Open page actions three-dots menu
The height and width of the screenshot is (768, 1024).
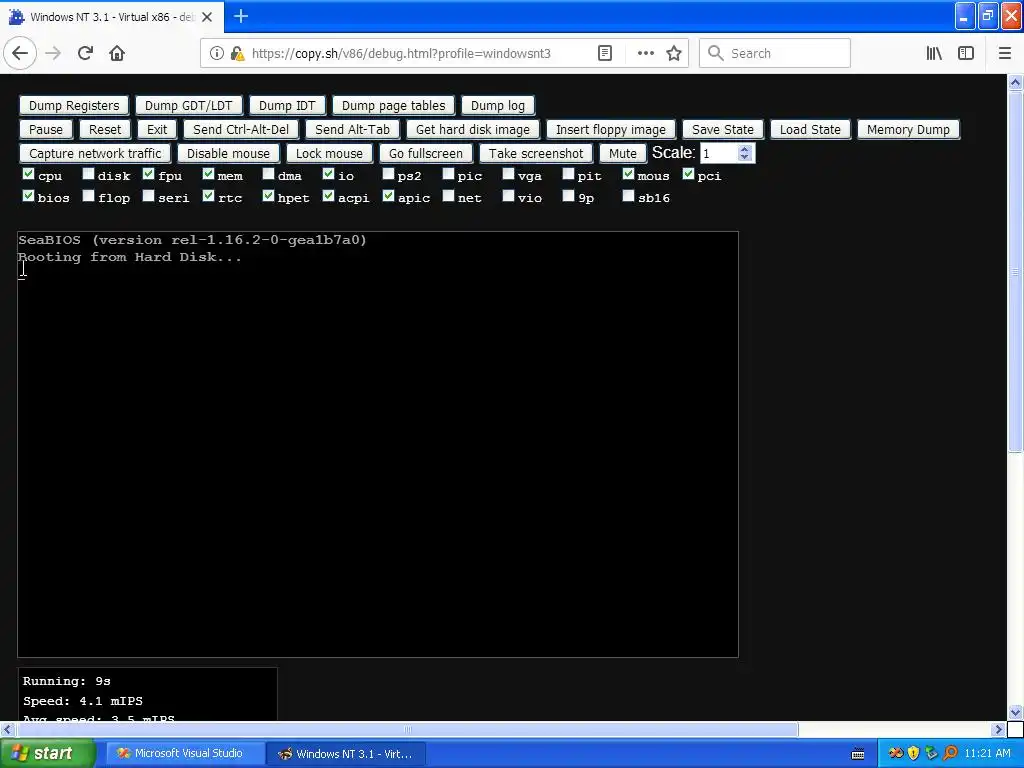click(x=645, y=53)
